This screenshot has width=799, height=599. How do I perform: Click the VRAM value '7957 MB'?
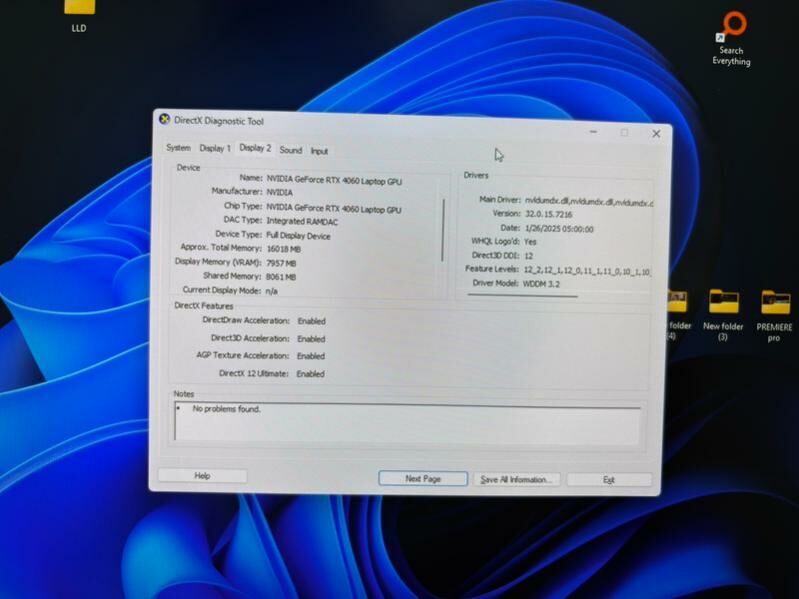pos(281,263)
